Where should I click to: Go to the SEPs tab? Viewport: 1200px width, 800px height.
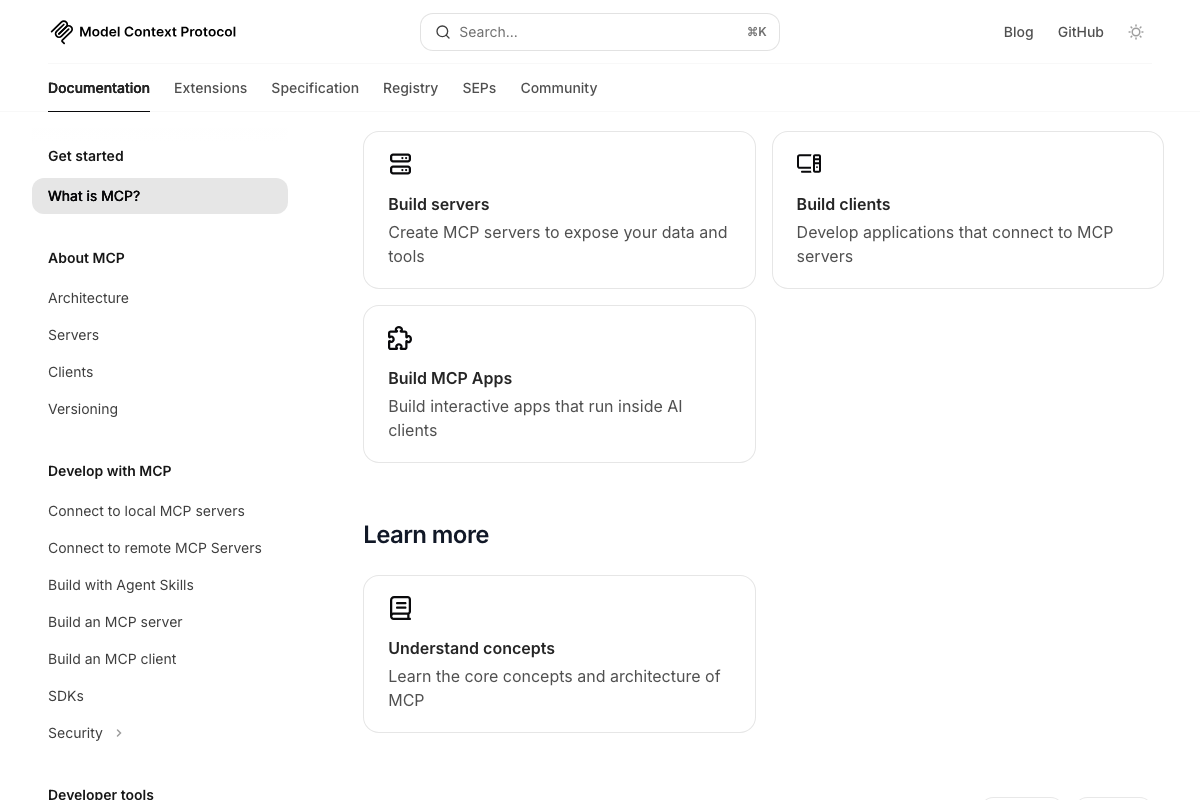click(479, 88)
